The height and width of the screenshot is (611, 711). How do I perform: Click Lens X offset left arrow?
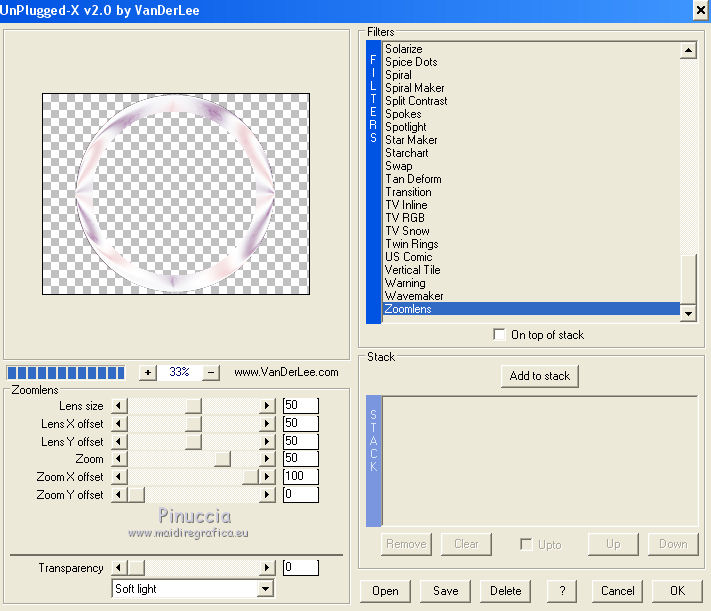tap(119, 424)
